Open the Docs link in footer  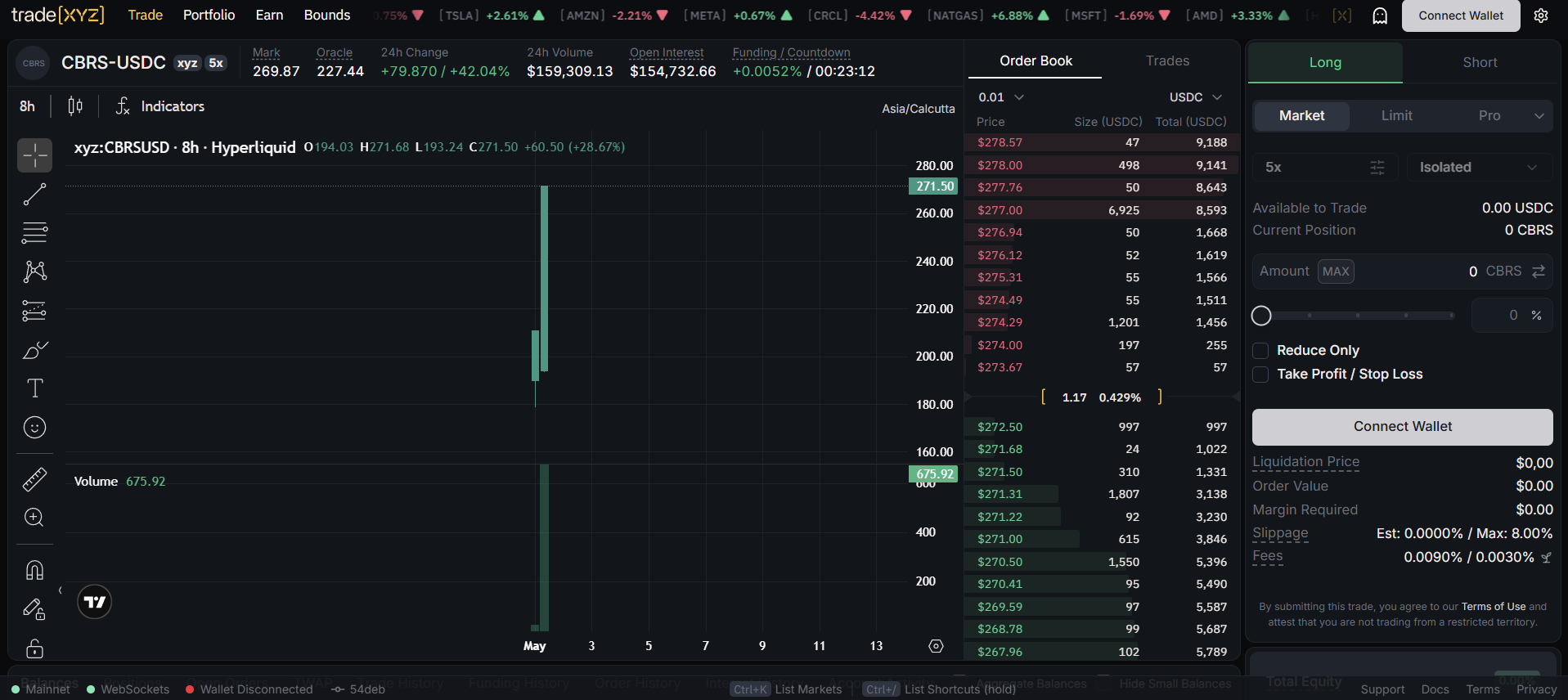coord(1435,689)
